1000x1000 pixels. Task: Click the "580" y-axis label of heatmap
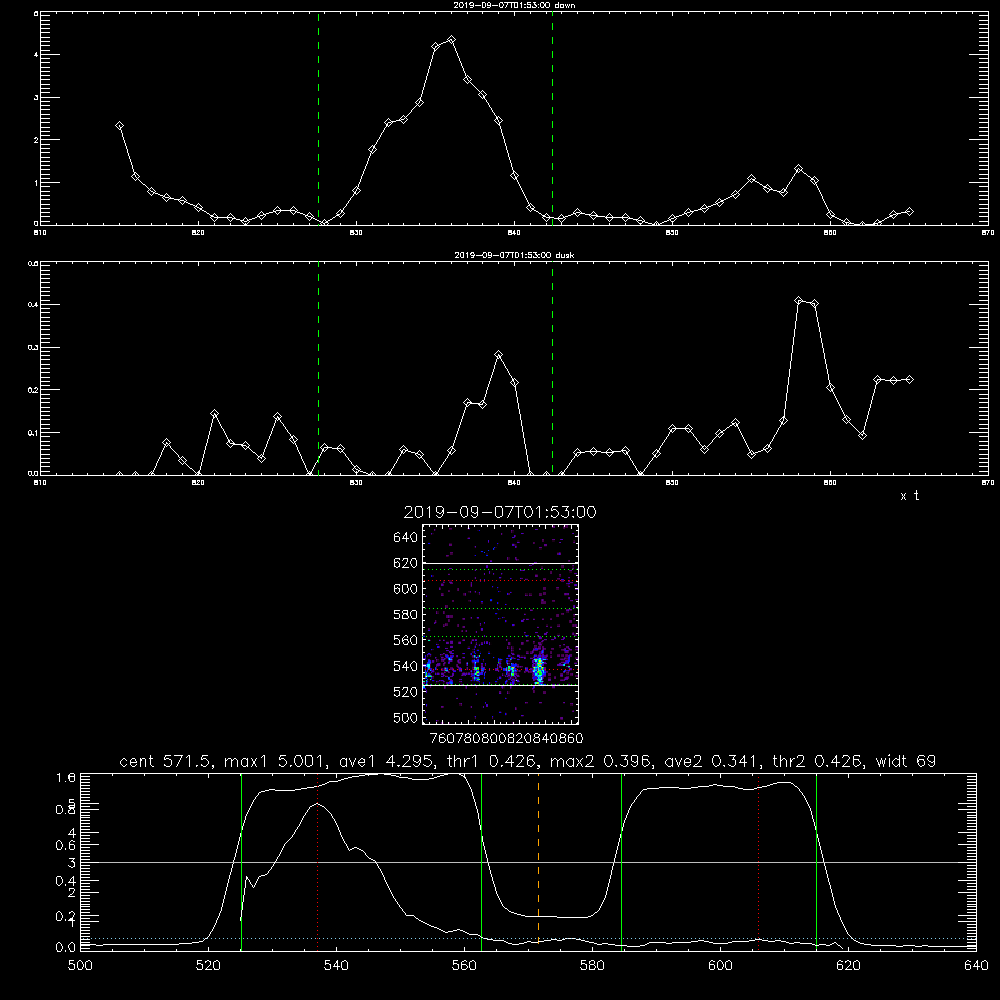coord(406,615)
